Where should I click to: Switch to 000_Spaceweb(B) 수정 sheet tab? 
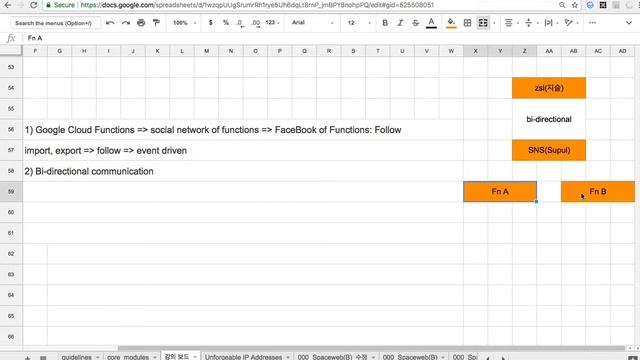[333, 357]
